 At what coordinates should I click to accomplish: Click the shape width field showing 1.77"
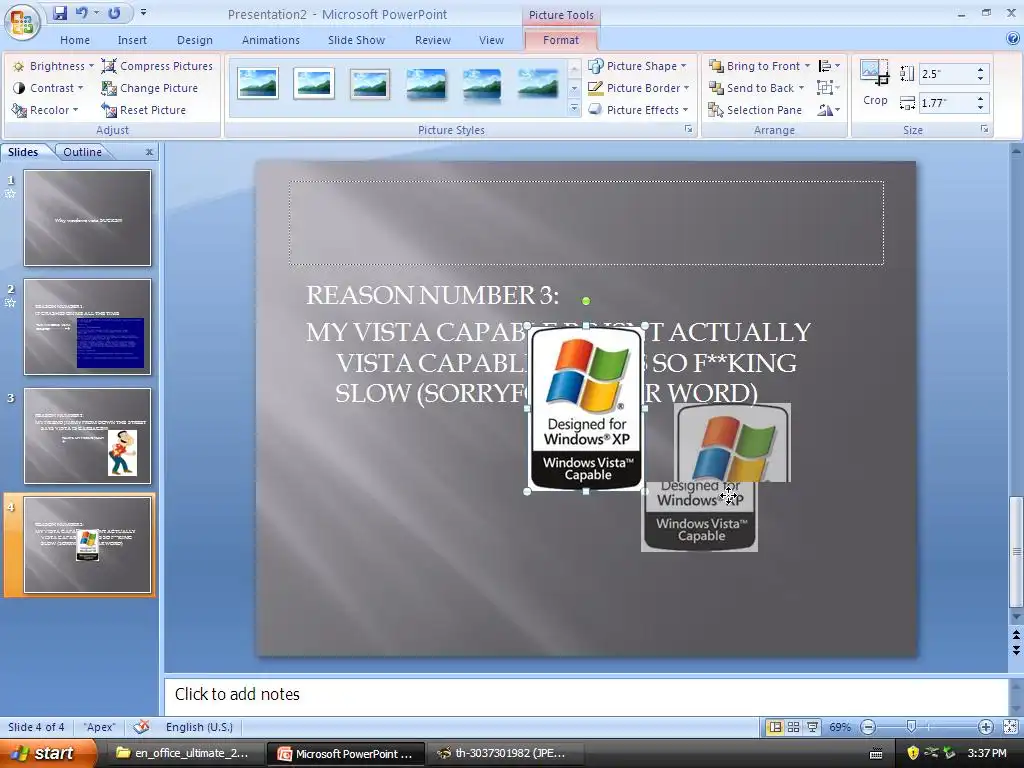click(x=946, y=103)
